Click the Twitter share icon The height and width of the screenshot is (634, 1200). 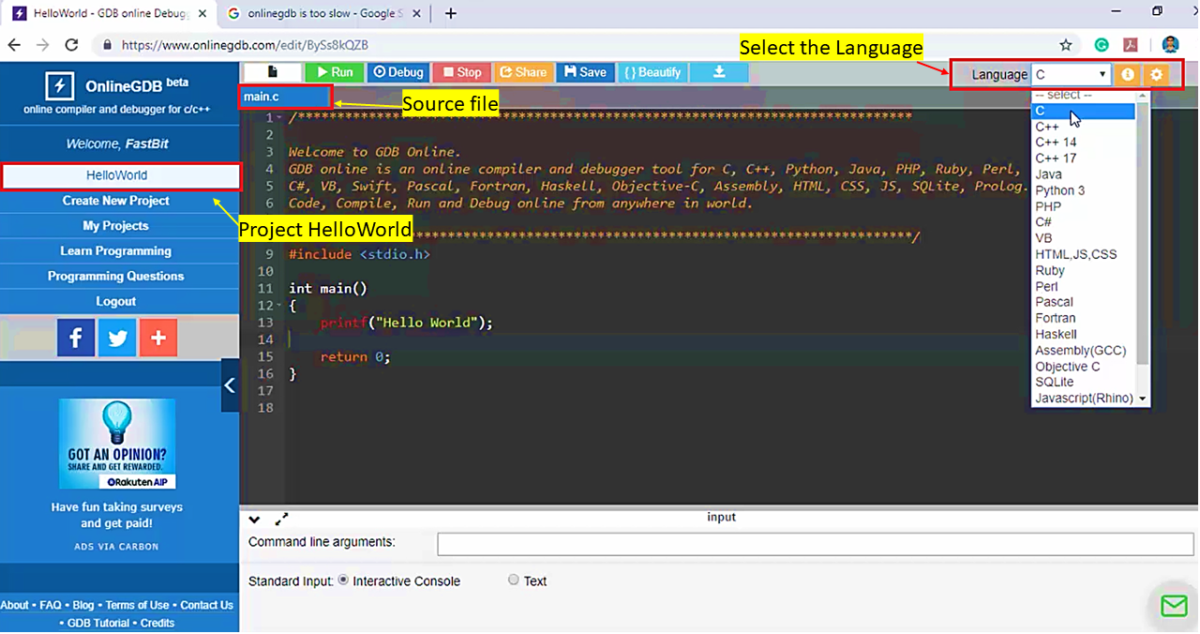pos(117,338)
